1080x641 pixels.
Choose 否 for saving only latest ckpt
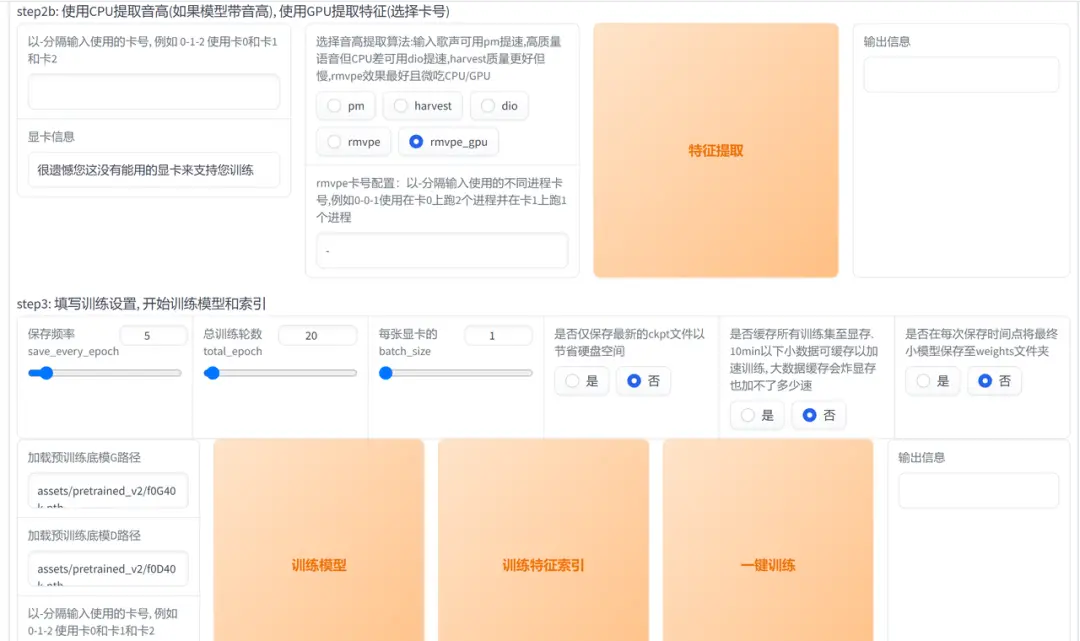(x=643, y=381)
